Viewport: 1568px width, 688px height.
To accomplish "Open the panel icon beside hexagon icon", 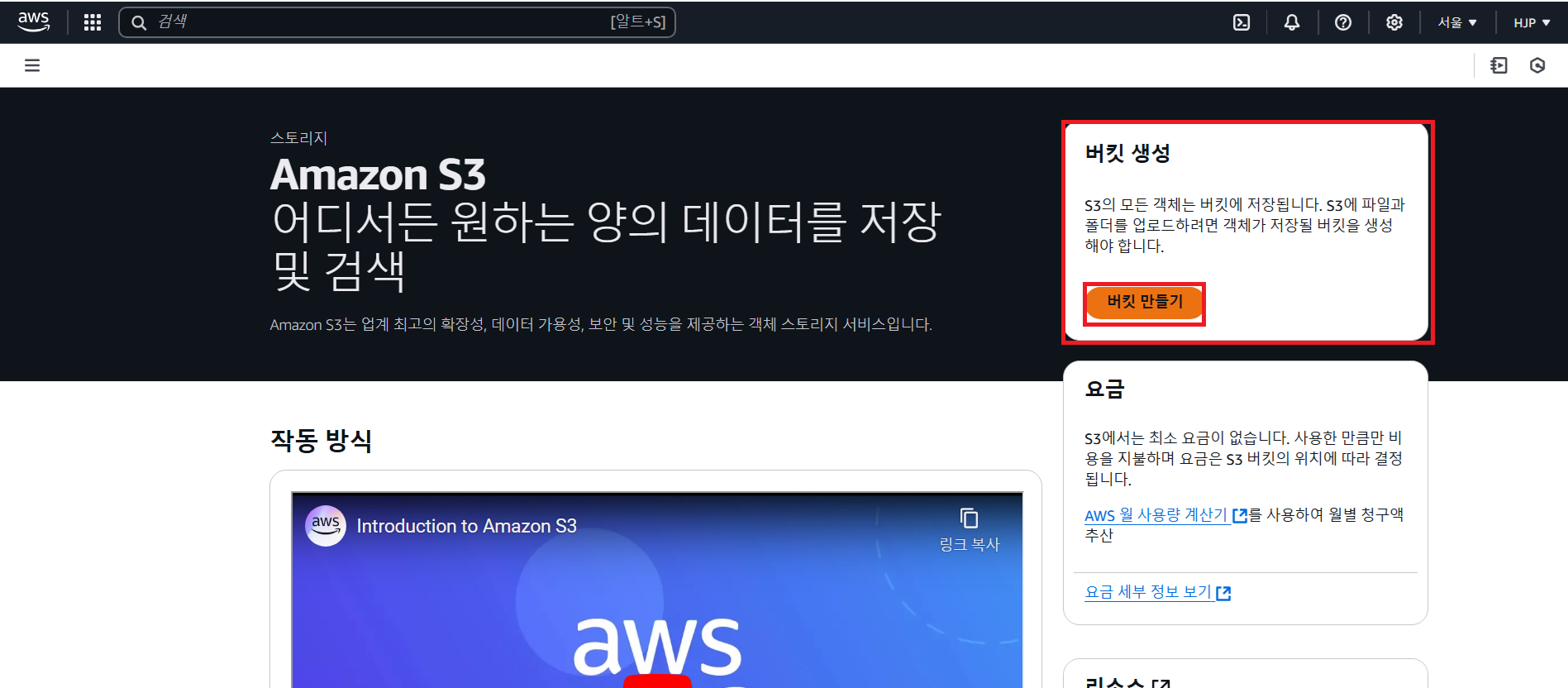I will click(1499, 65).
